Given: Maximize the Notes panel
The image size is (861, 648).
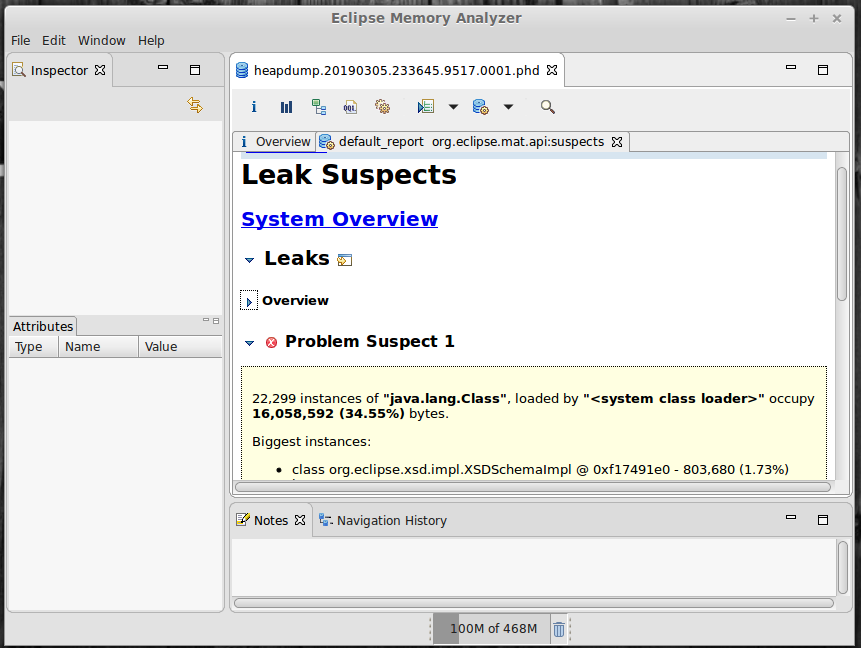Looking at the screenshot, I should coord(823,519).
